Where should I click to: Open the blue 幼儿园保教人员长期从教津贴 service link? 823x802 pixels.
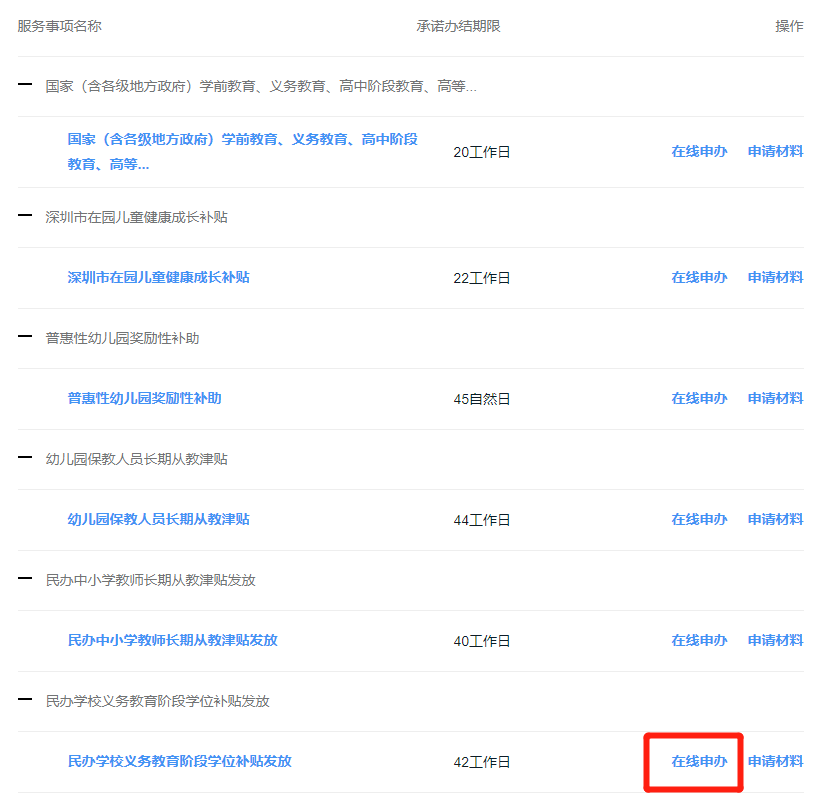(159, 520)
